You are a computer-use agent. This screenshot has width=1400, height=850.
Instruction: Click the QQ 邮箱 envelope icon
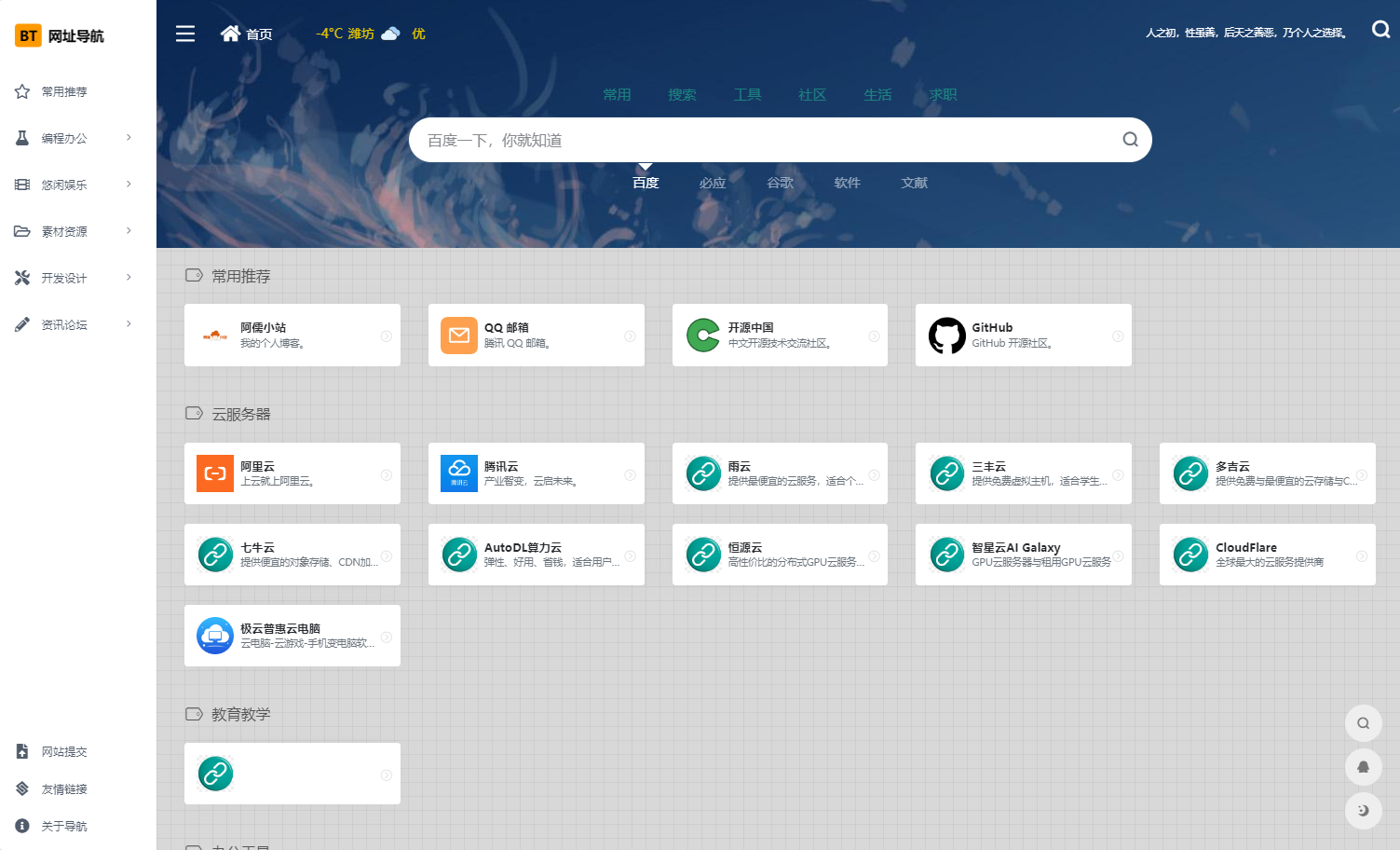tap(459, 336)
